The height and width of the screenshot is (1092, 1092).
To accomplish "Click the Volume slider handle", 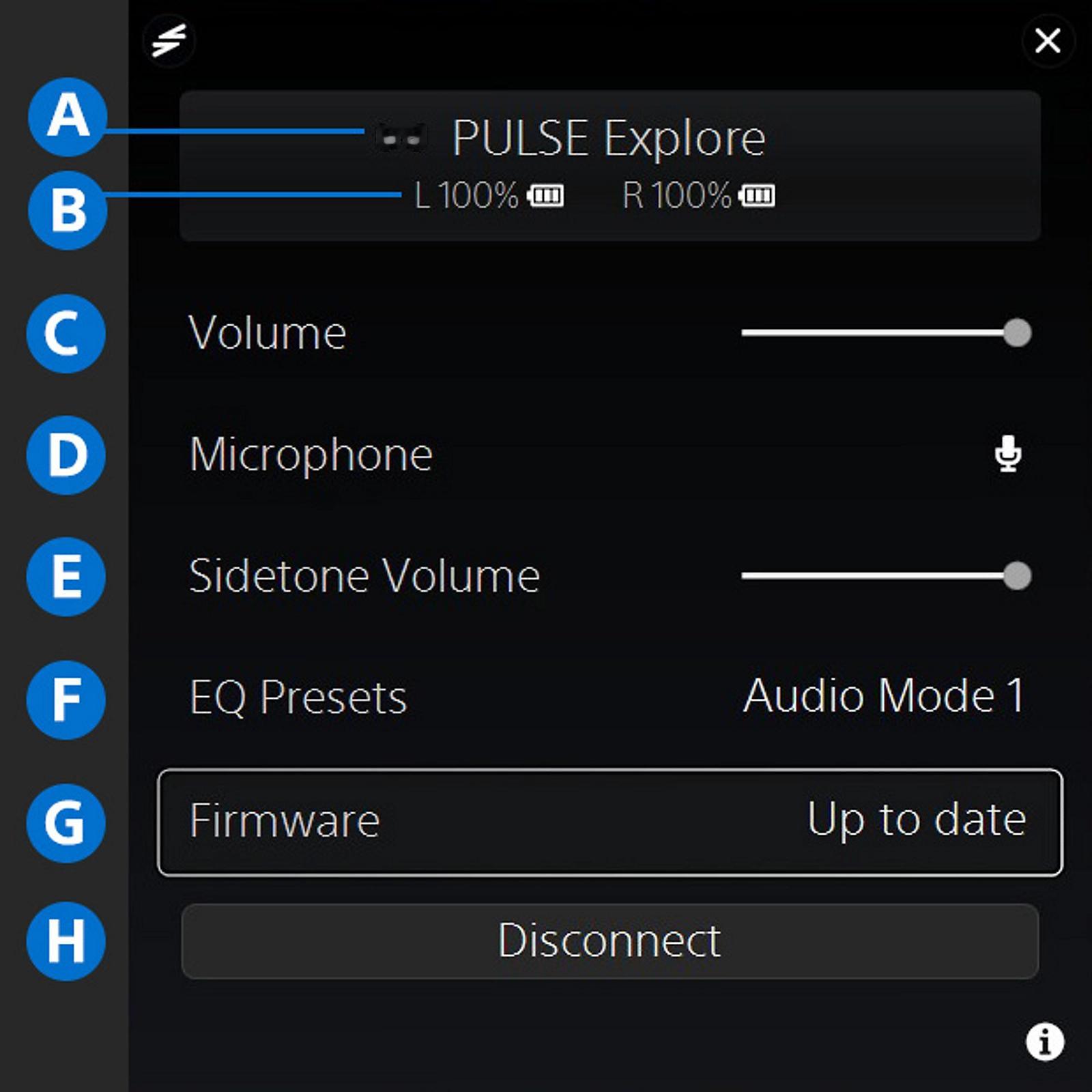I will click(x=1017, y=333).
